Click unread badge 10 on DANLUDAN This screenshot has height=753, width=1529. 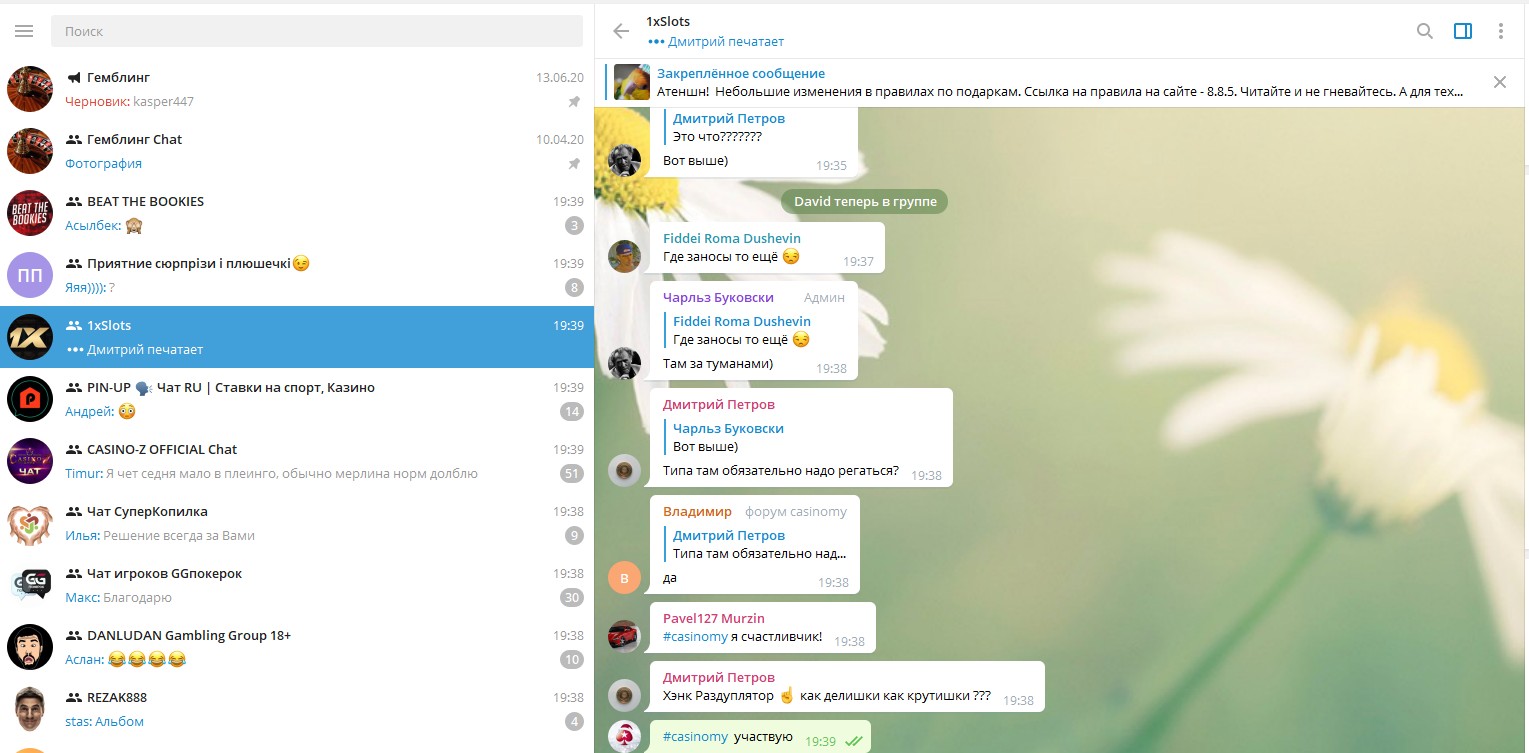(572, 659)
